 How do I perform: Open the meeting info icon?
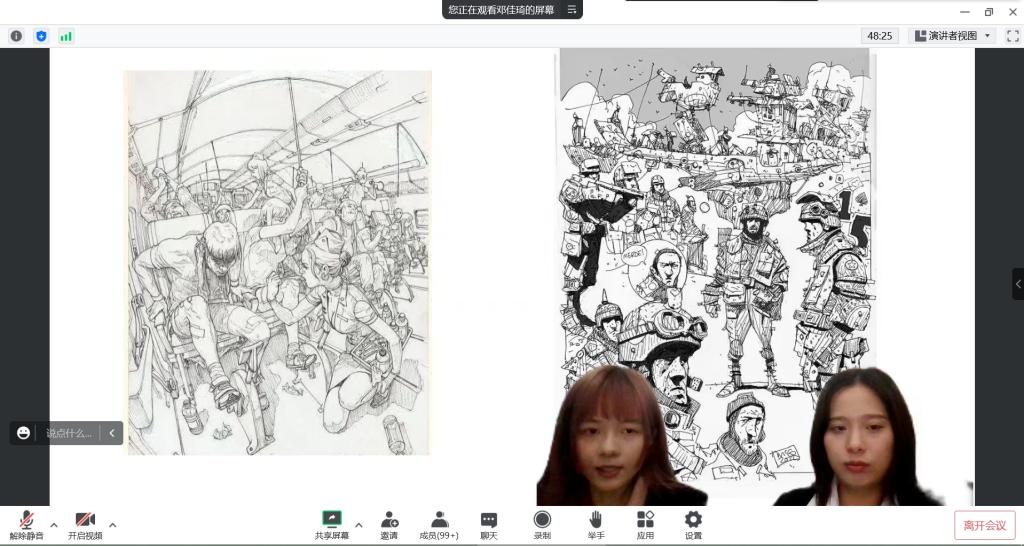(x=16, y=36)
